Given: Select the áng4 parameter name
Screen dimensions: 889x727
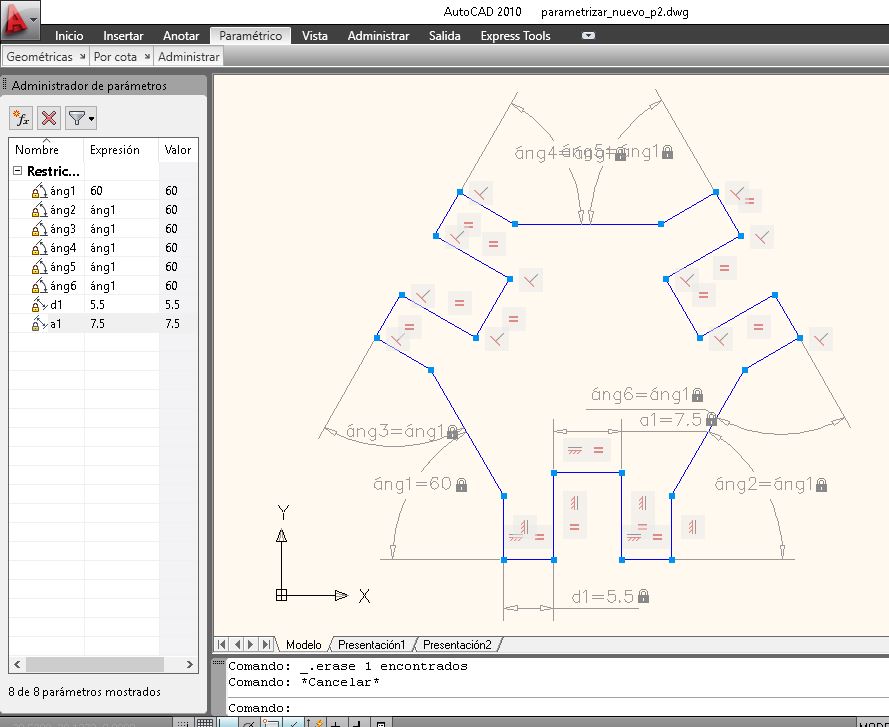Looking at the screenshot, I should click(x=62, y=248).
